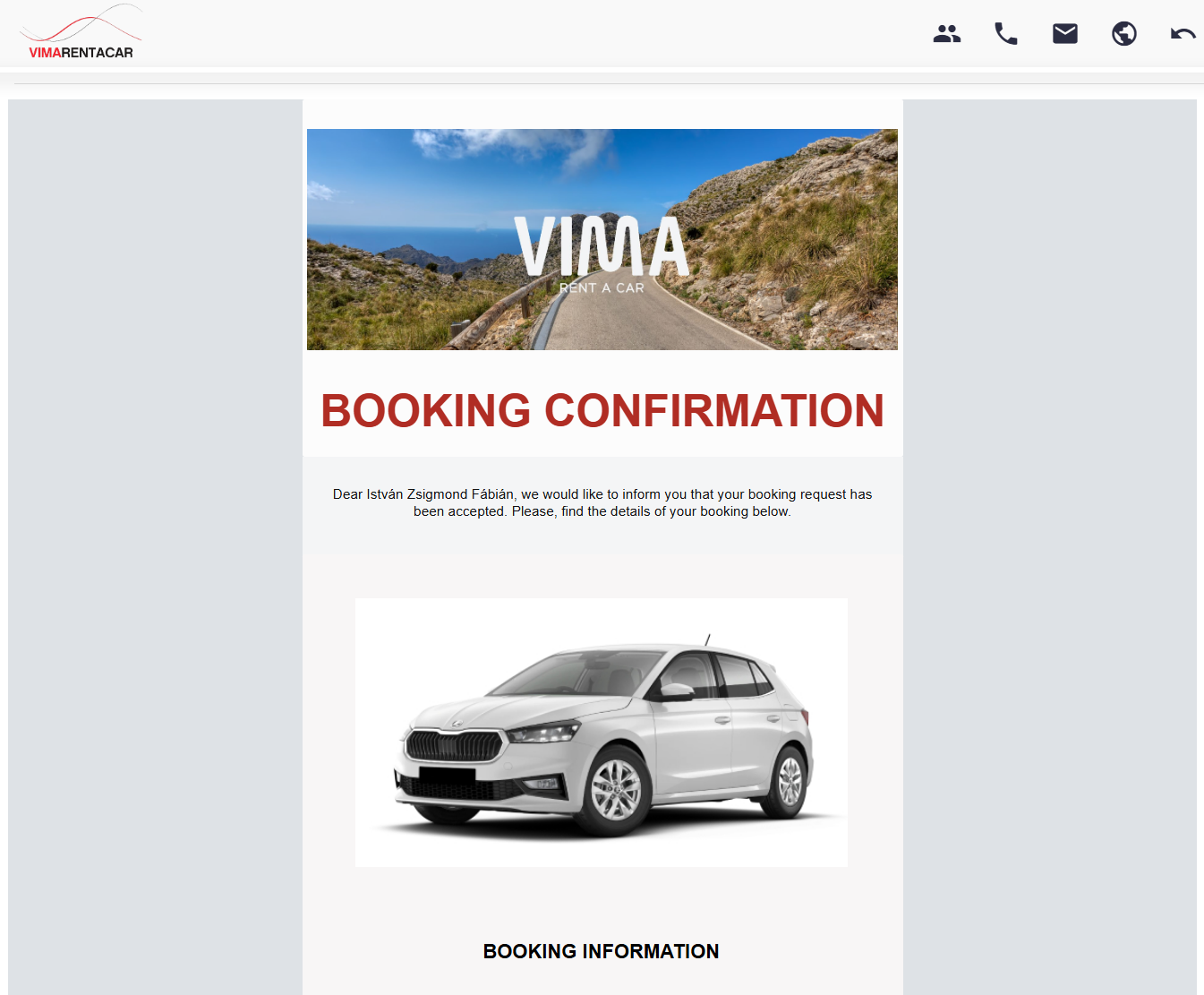This screenshot has width=1204, height=995.
Task: Click the VIMARENTACAR logo
Action: 81,52
